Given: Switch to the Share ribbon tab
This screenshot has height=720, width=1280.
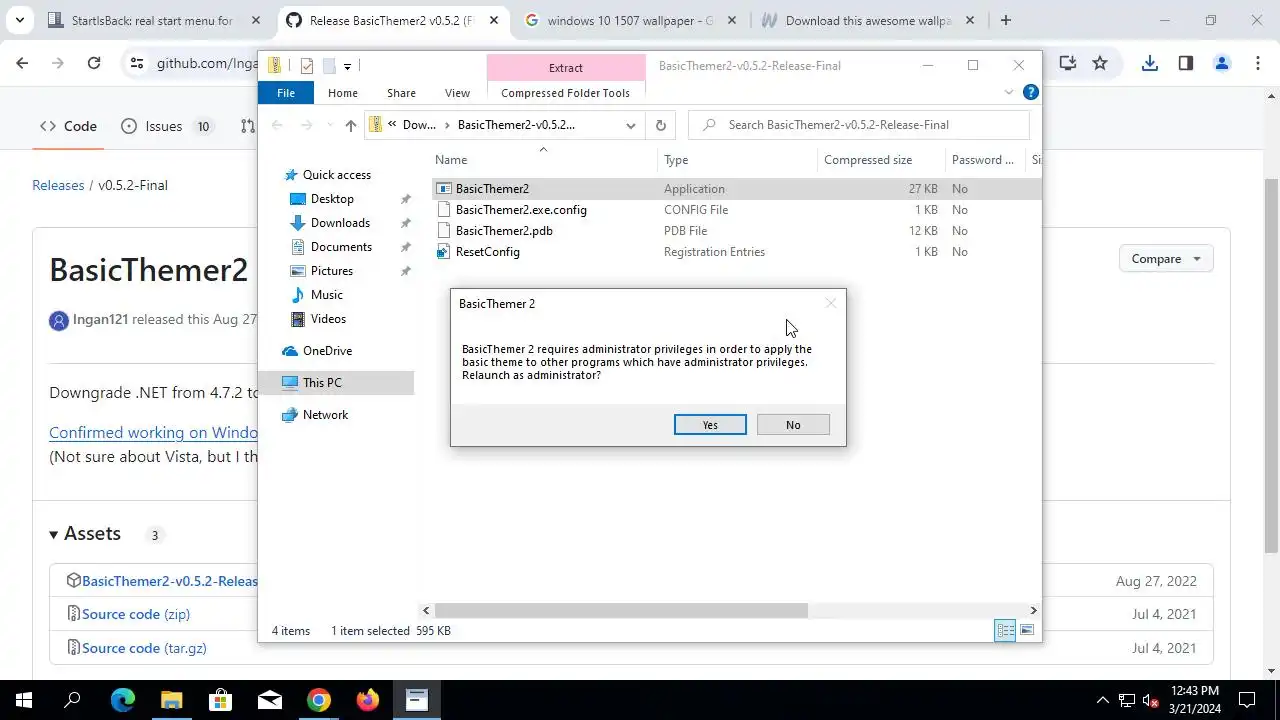Looking at the screenshot, I should click(401, 93).
